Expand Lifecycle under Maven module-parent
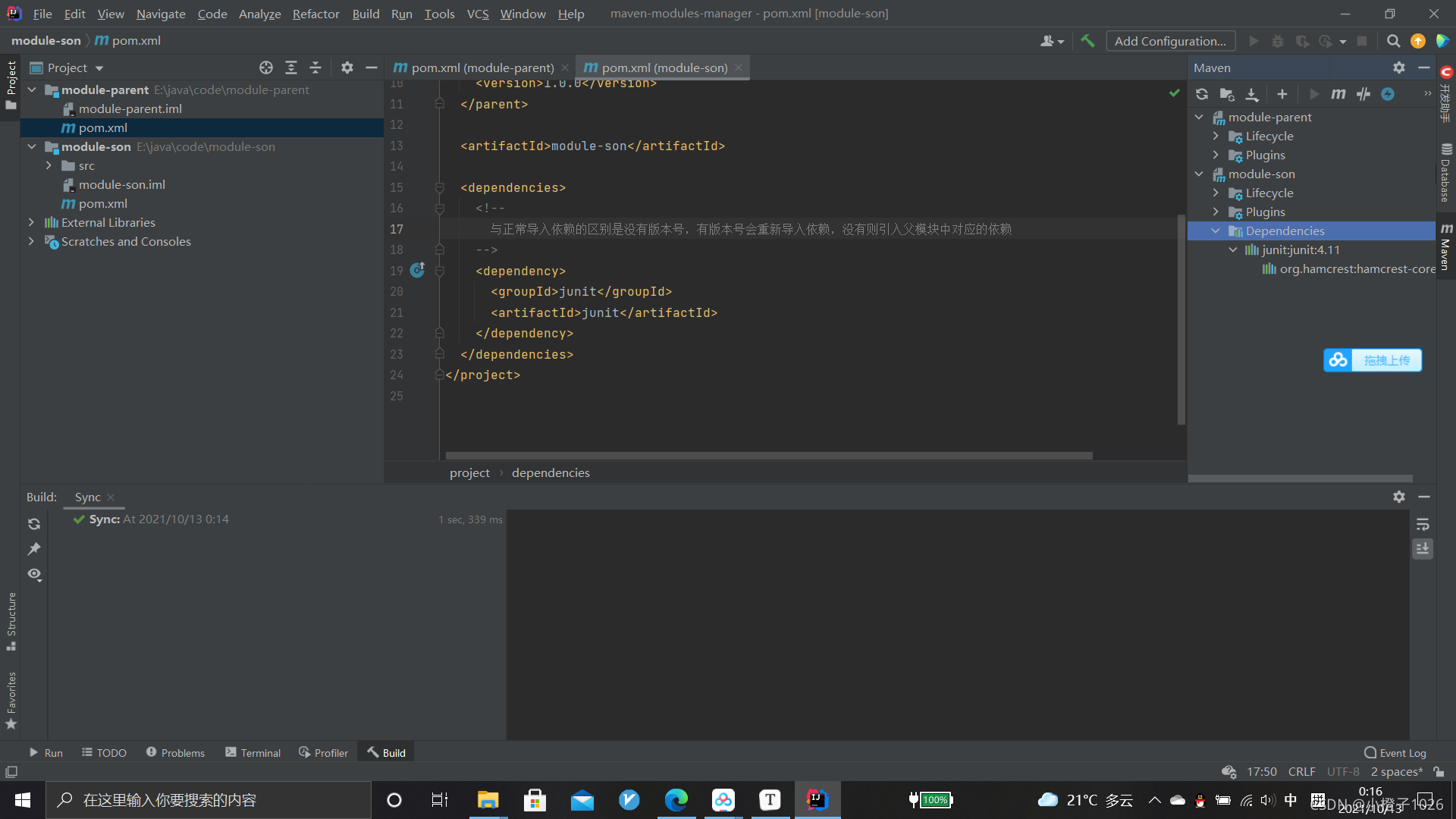 tap(1216, 136)
